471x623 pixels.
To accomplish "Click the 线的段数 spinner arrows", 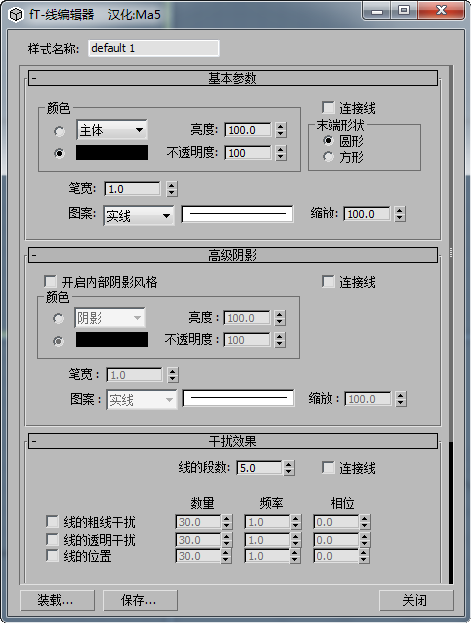I will click(289, 468).
